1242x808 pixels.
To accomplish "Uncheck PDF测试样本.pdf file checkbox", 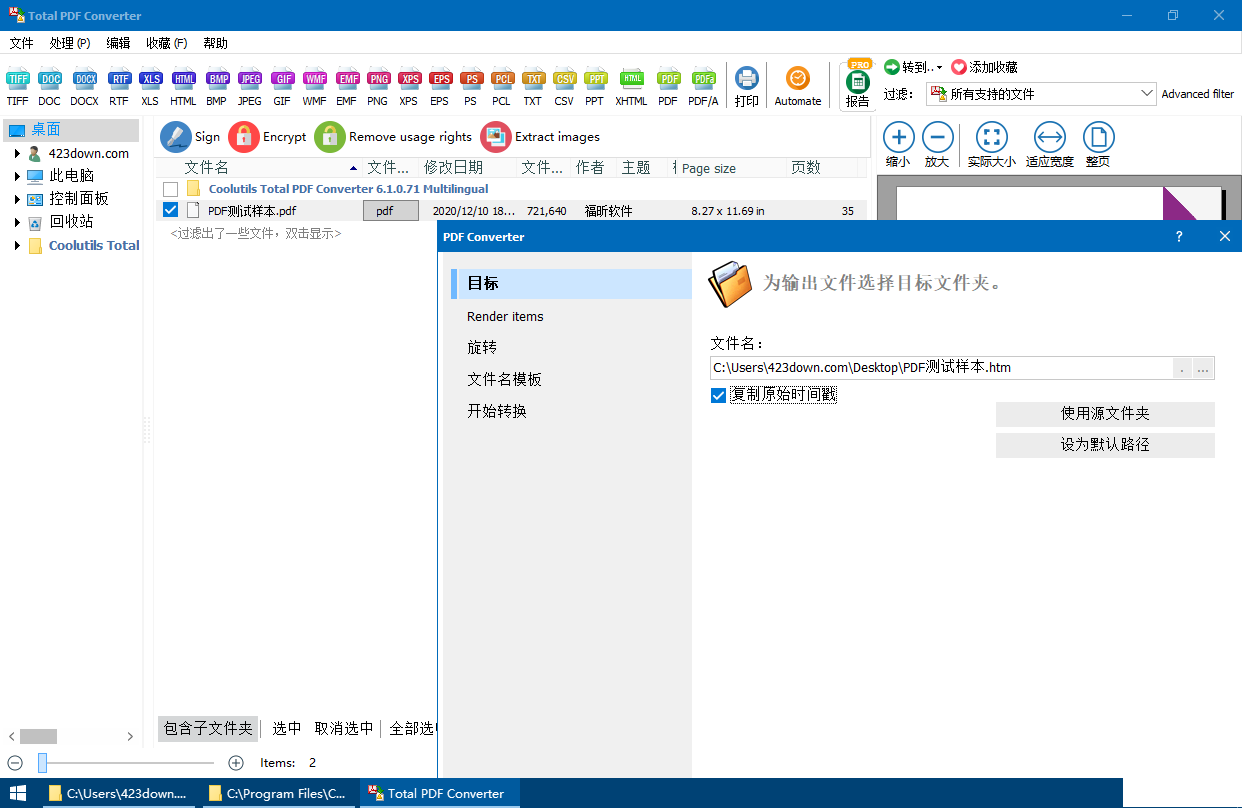I will (170, 210).
